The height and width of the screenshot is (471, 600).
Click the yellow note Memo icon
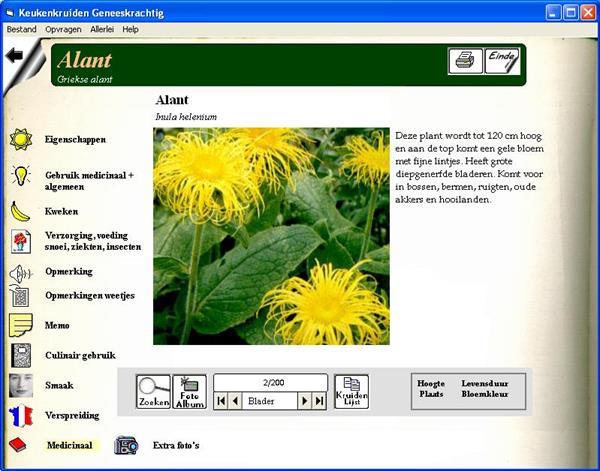21,325
